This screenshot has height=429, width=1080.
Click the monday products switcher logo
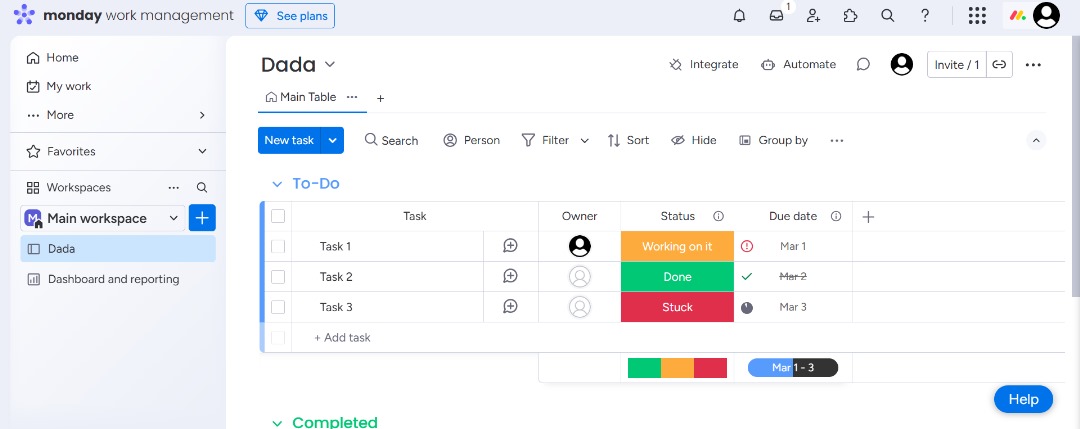(x=1017, y=15)
